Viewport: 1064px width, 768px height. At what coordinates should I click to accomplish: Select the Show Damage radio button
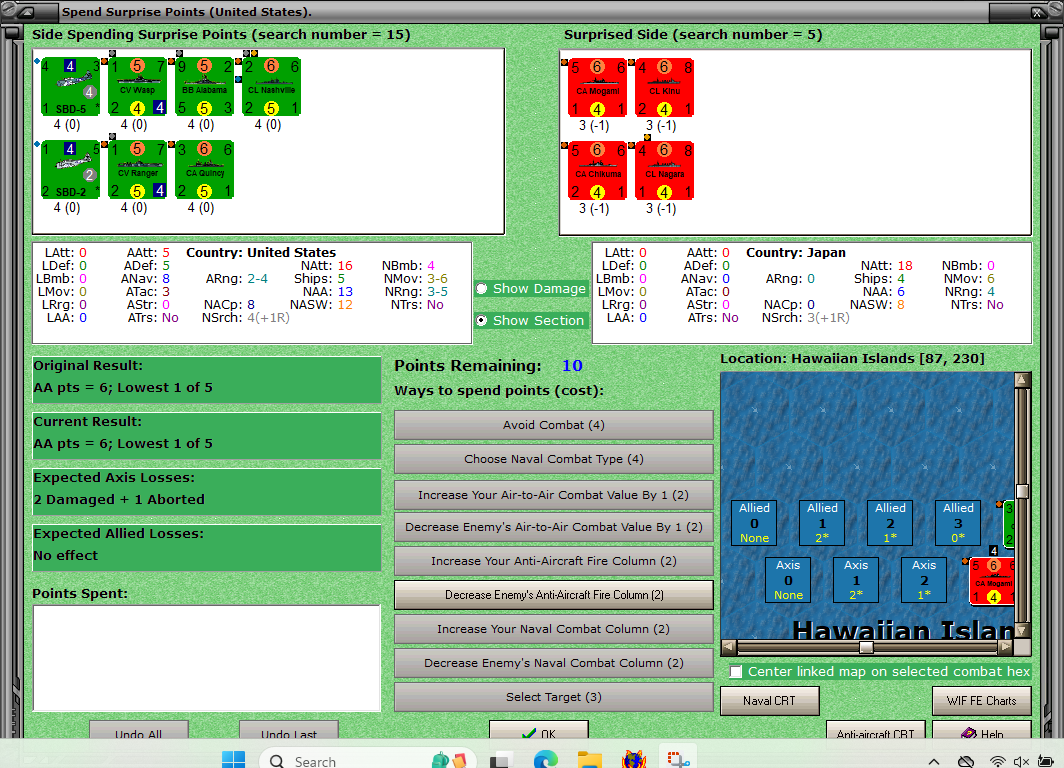point(482,288)
